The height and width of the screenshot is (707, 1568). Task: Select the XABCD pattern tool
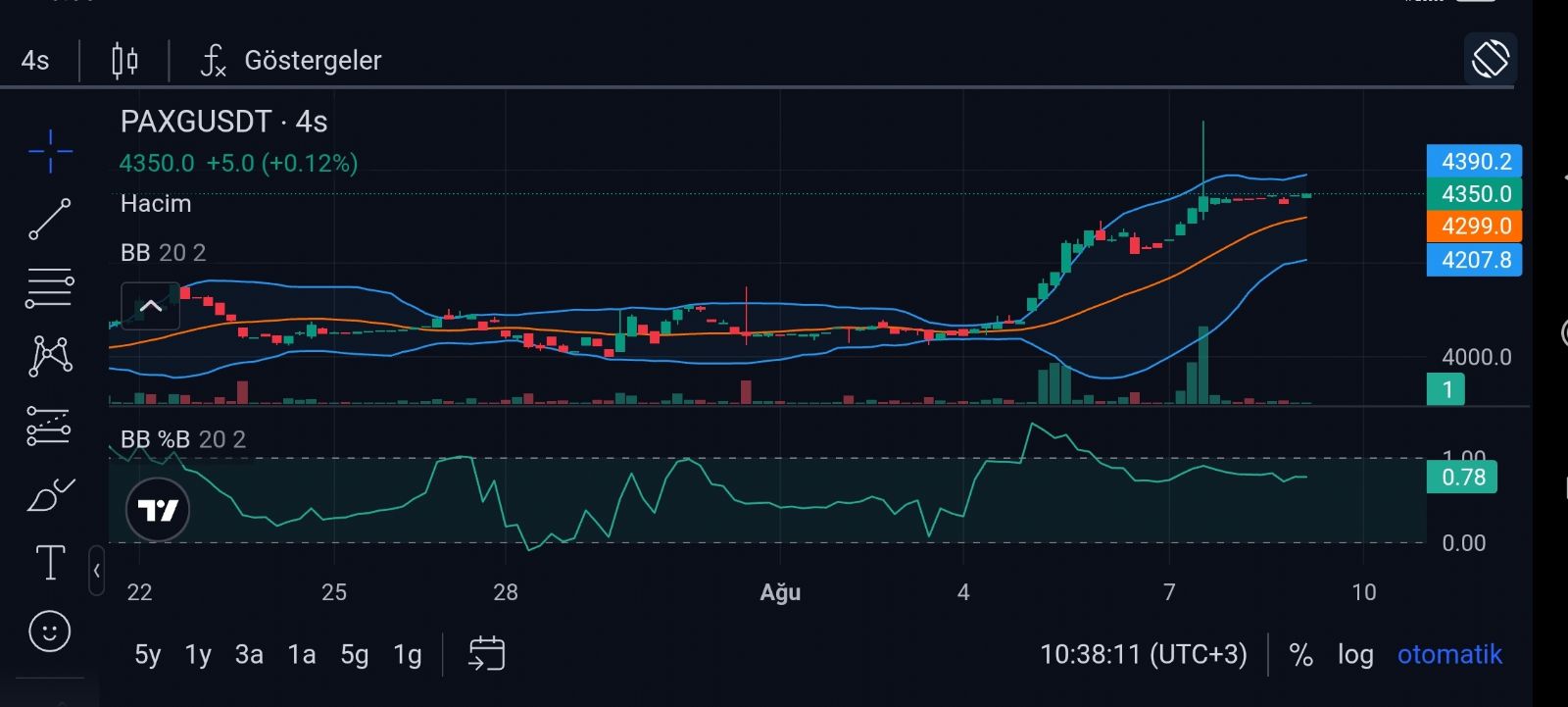(x=51, y=356)
